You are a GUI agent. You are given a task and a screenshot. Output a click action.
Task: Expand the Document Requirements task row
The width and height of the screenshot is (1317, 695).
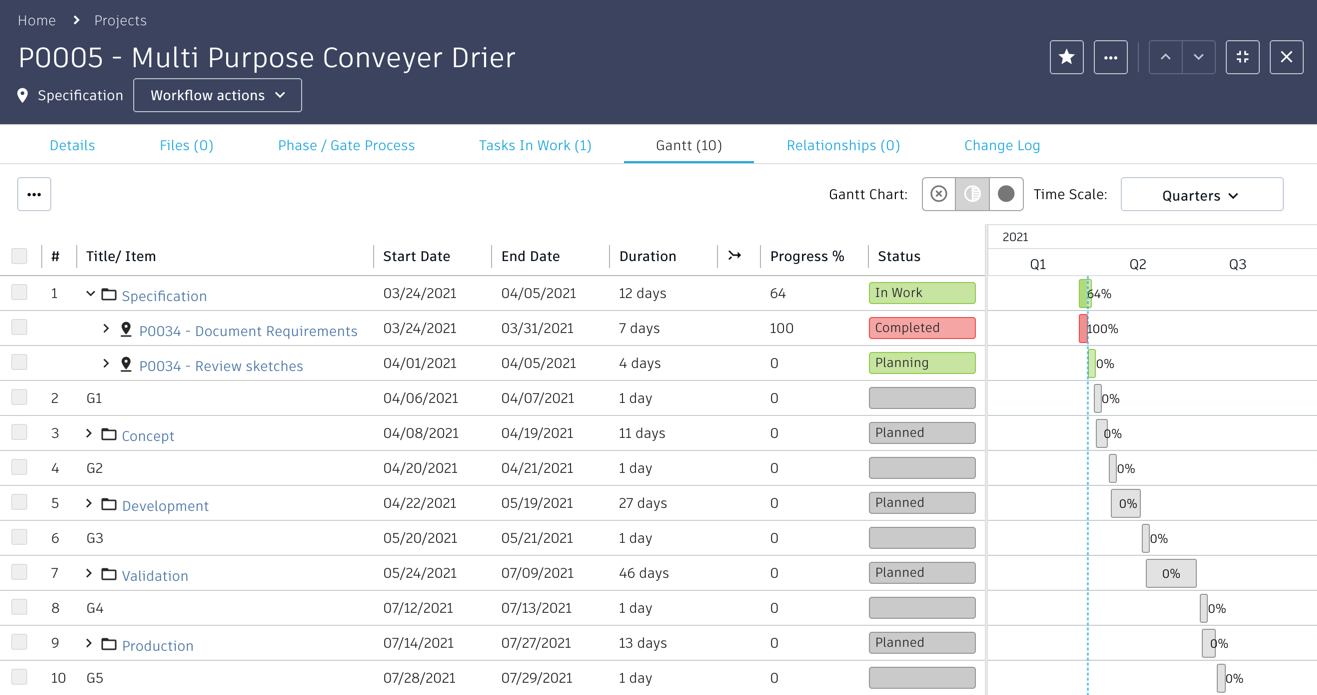pyautogui.click(x=106, y=329)
